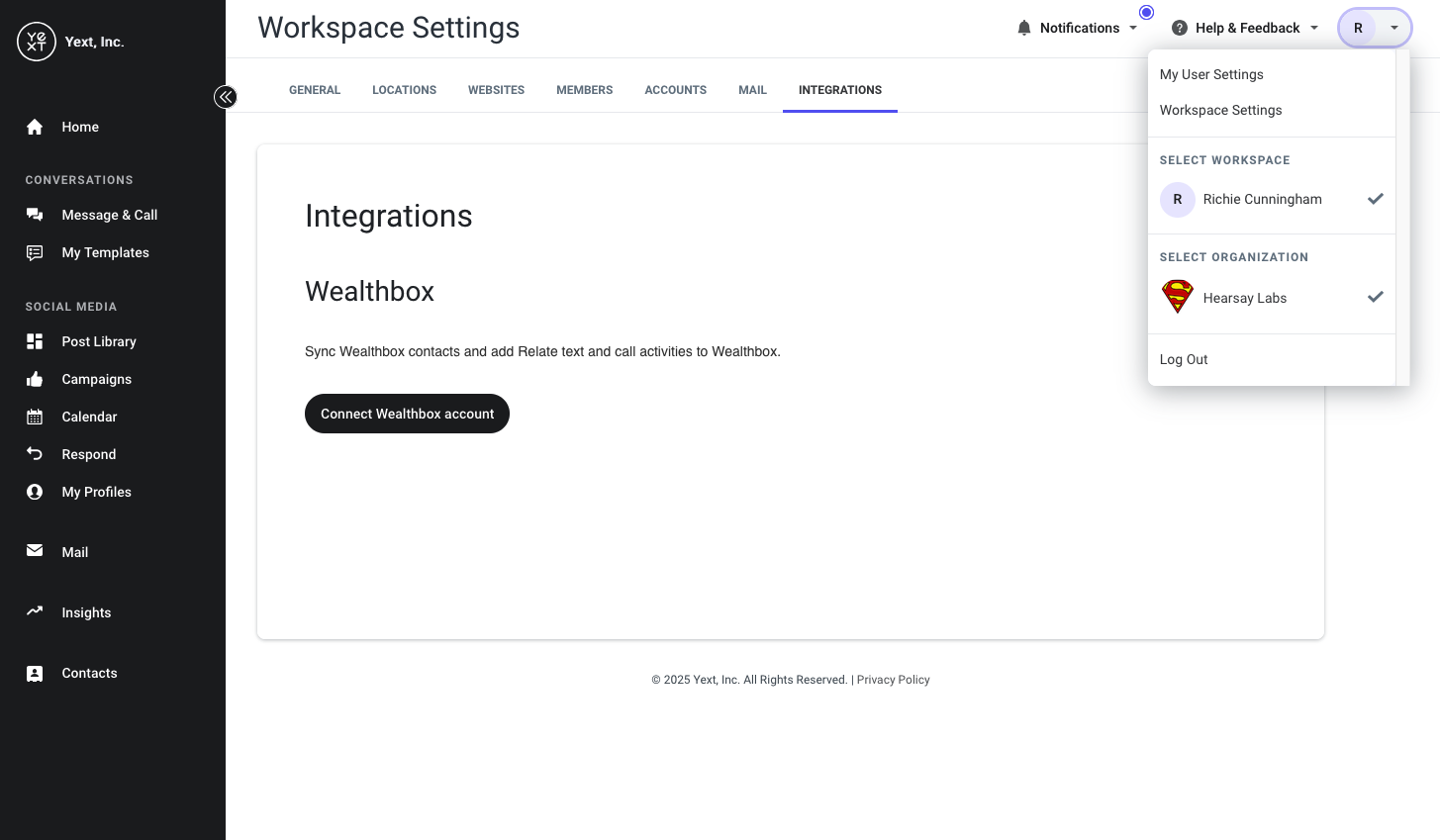Click the Home house icon

(x=35, y=127)
